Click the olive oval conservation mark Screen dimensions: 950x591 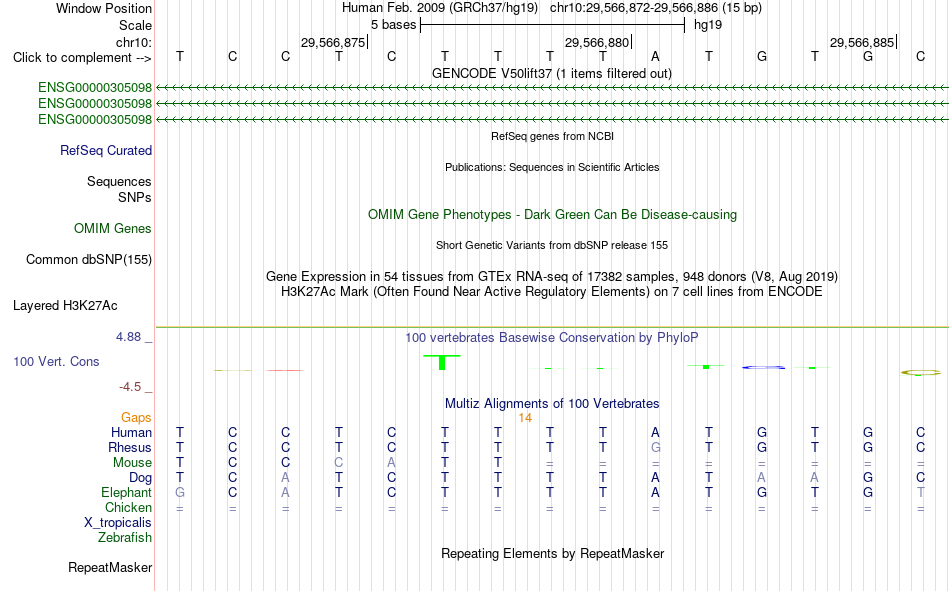click(x=921, y=373)
